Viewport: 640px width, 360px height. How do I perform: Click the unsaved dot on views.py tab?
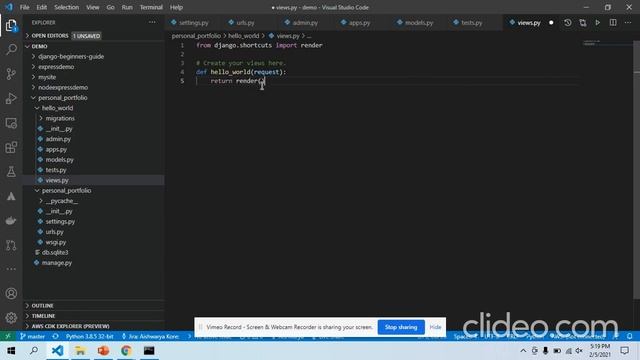coord(551,23)
